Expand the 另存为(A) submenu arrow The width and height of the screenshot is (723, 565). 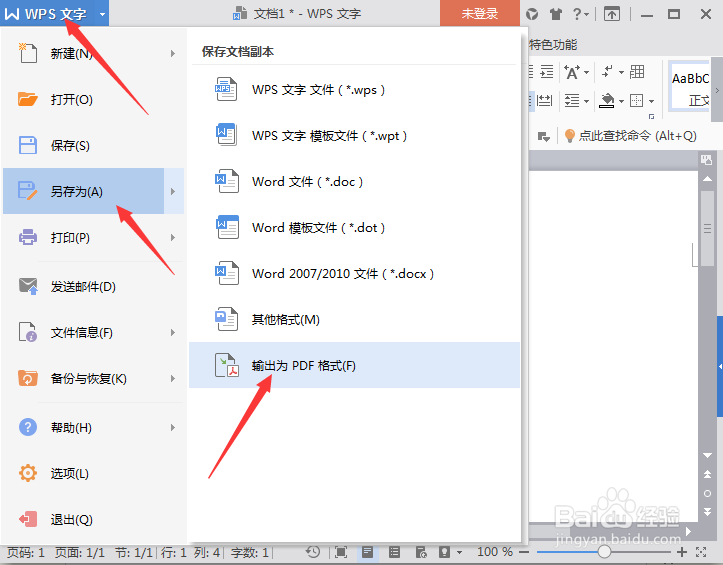[x=173, y=191]
